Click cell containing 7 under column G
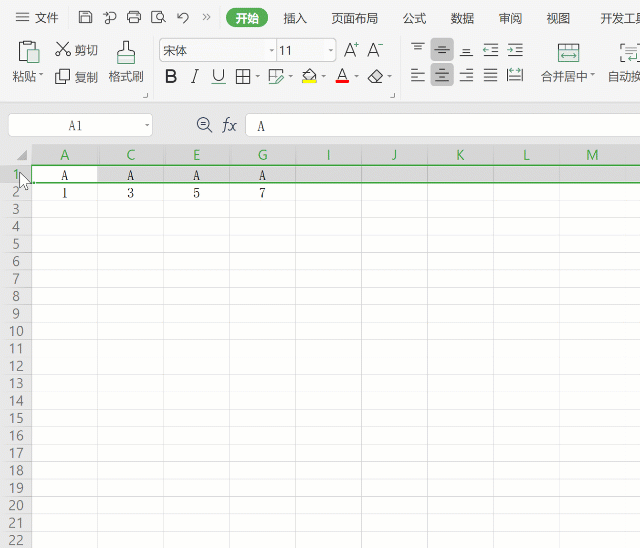Image resolution: width=640 pixels, height=548 pixels. tap(262, 192)
